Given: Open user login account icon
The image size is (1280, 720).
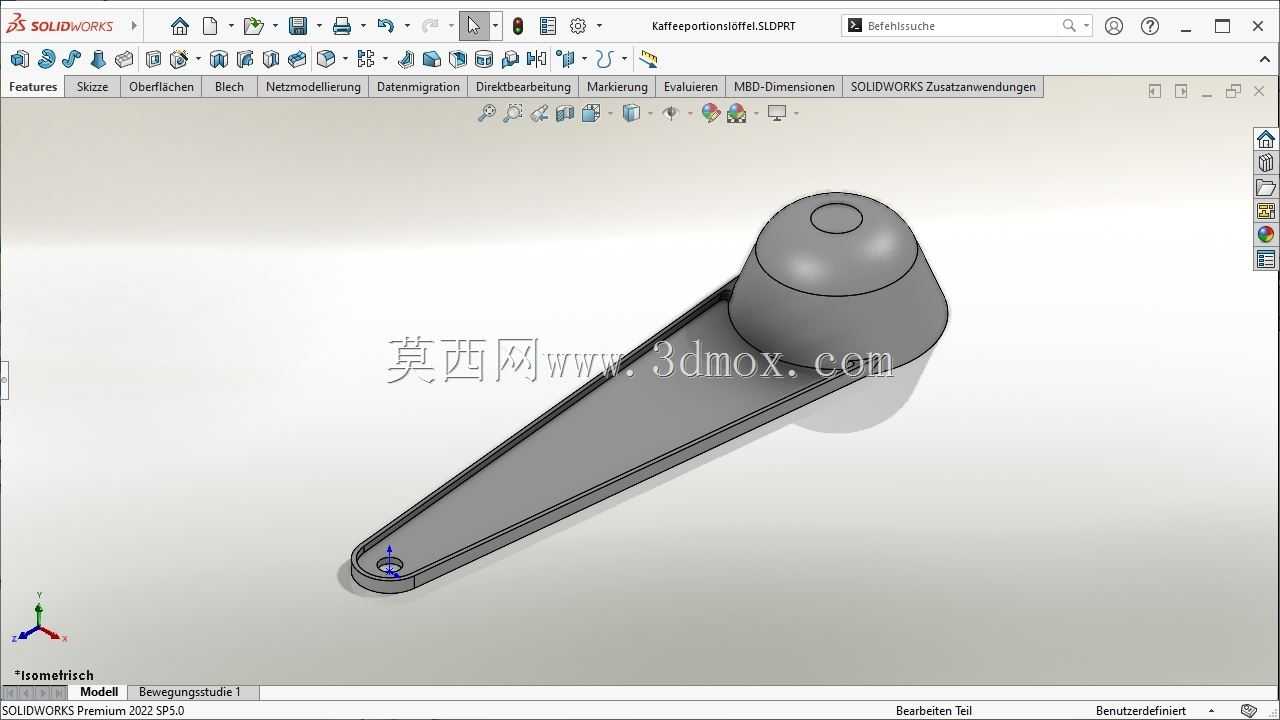Looking at the screenshot, I should (x=1114, y=26).
